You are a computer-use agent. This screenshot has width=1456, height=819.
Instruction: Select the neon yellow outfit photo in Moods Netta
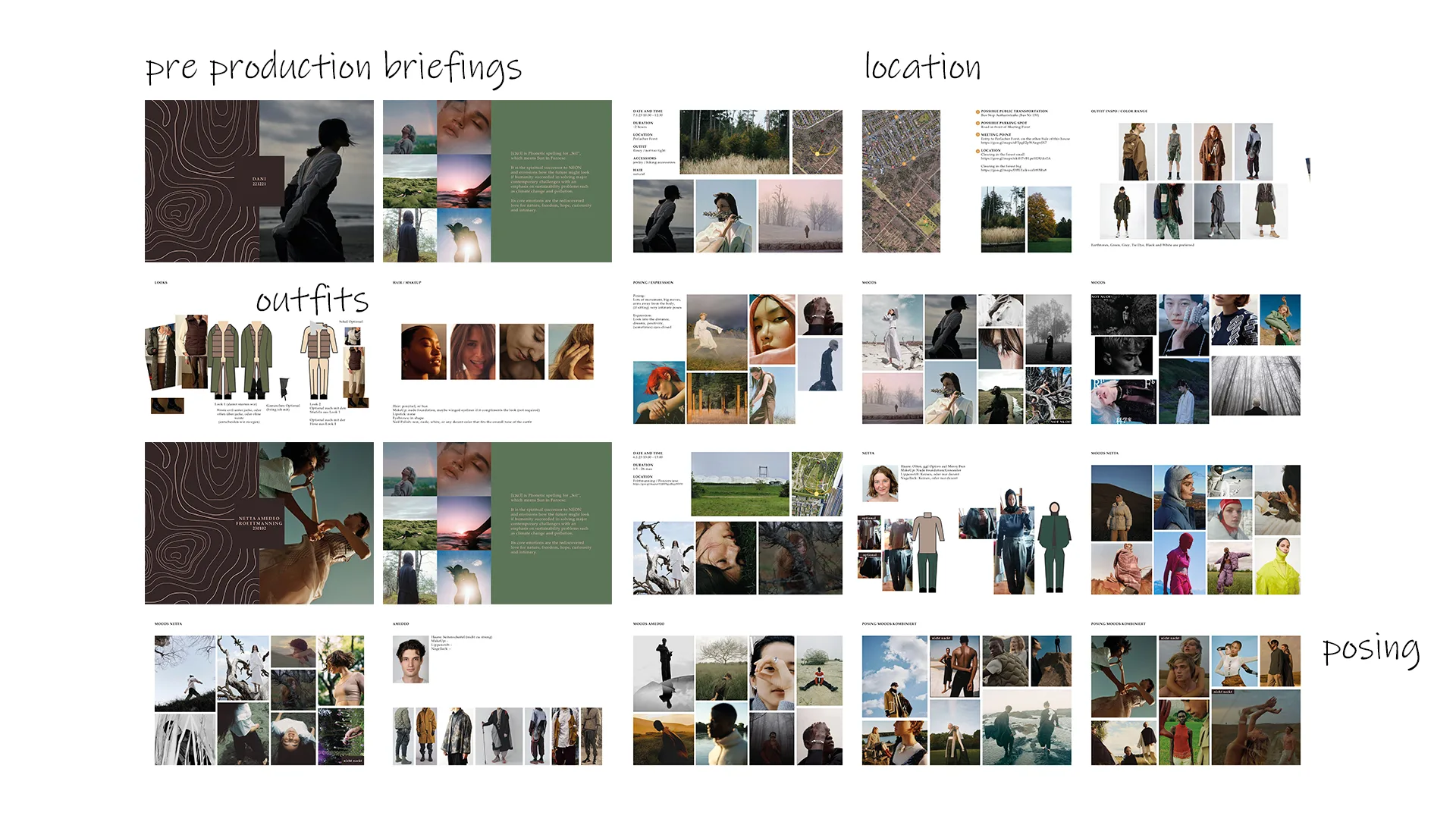pos(1277,567)
